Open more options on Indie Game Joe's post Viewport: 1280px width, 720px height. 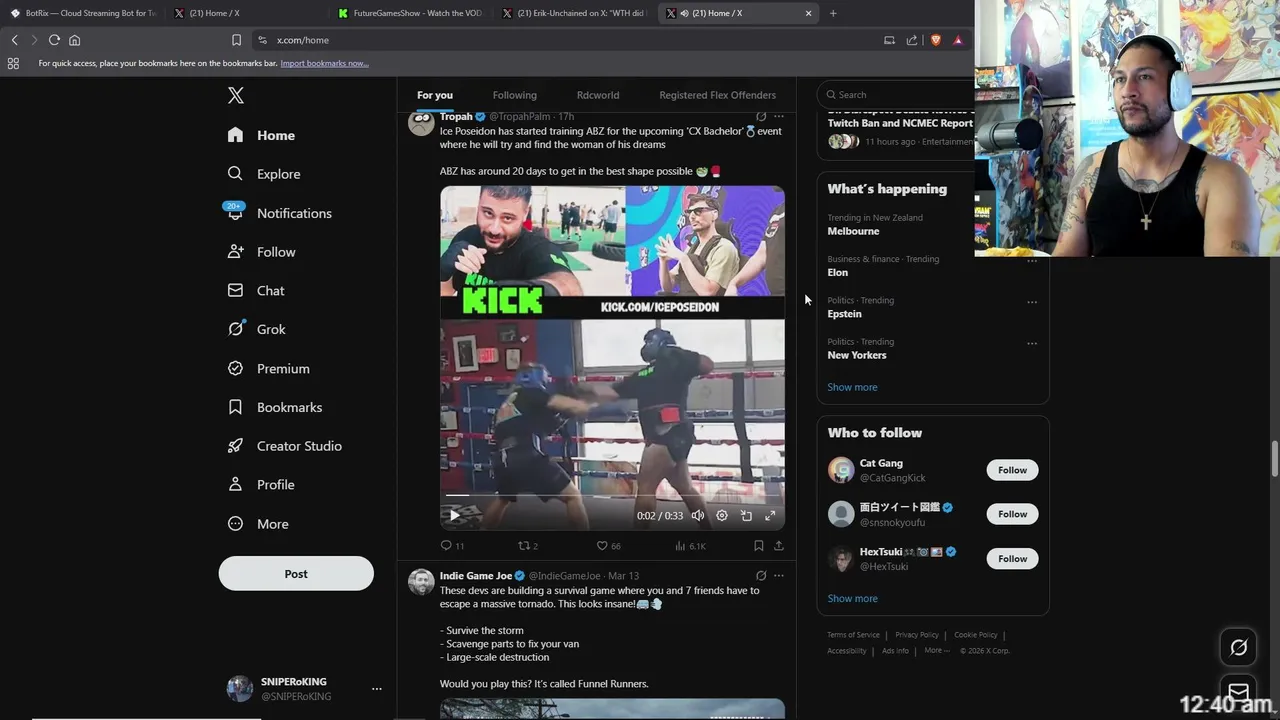coord(779,576)
